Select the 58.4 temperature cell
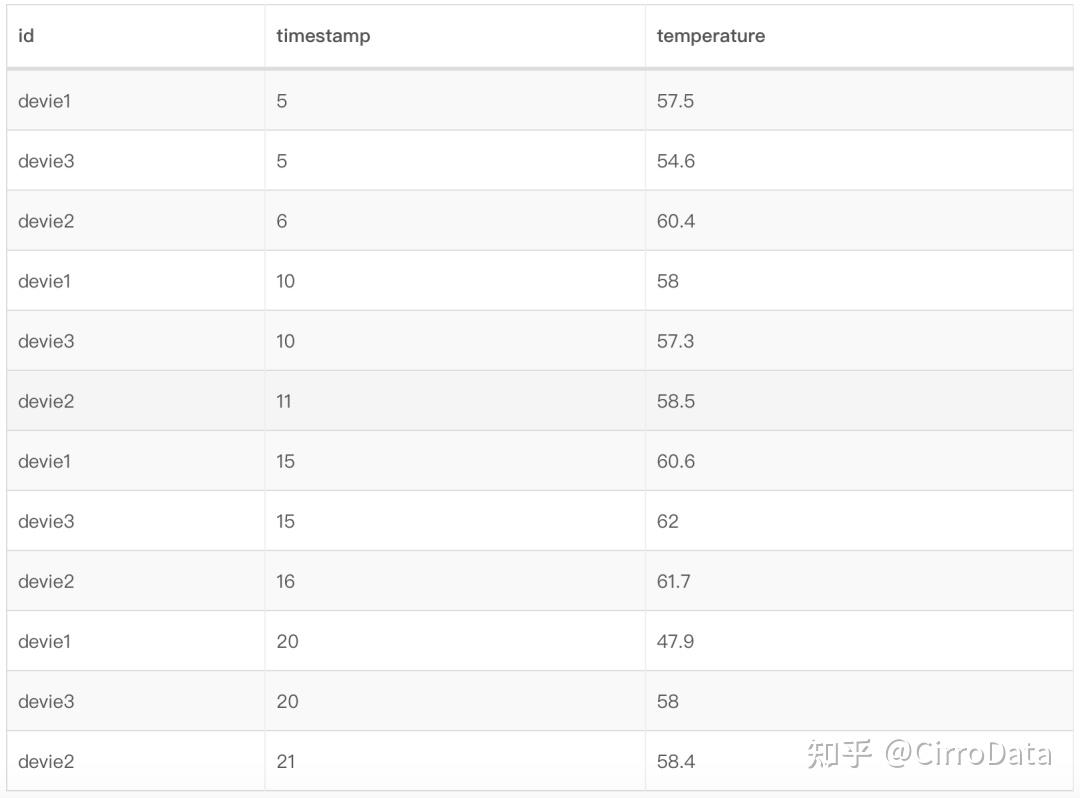This screenshot has height=798, width=1080. point(675,761)
